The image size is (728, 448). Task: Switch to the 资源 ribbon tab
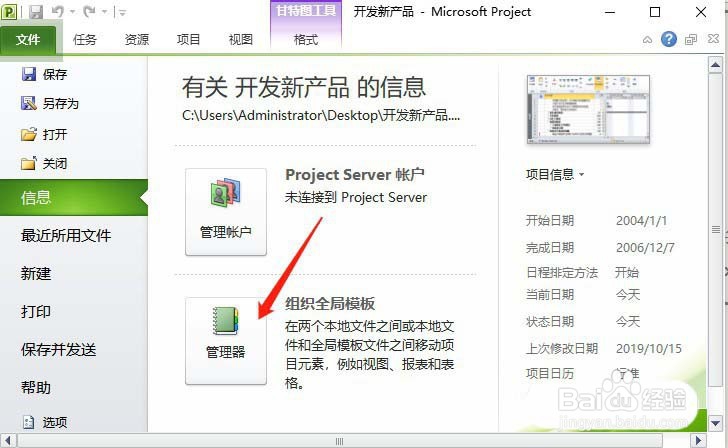coord(136,40)
